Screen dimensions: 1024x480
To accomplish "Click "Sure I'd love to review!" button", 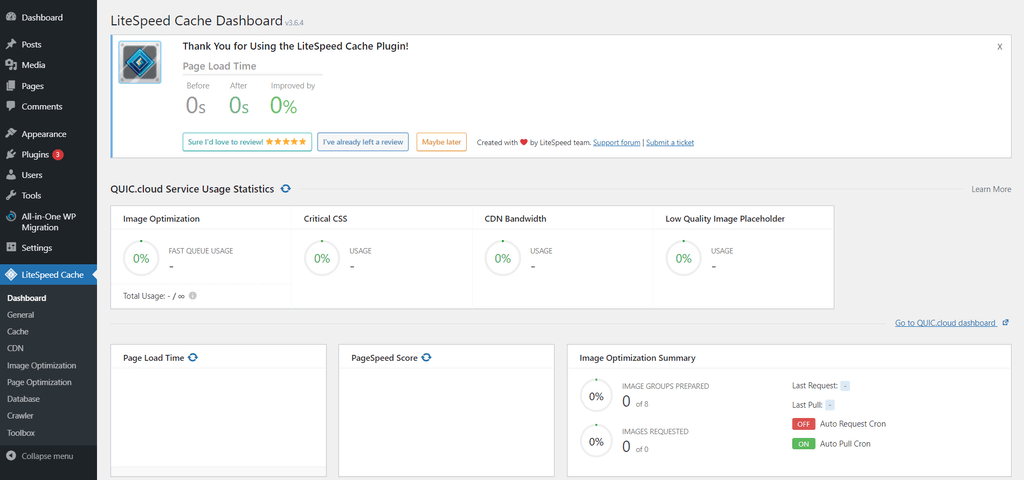I will 247,142.
